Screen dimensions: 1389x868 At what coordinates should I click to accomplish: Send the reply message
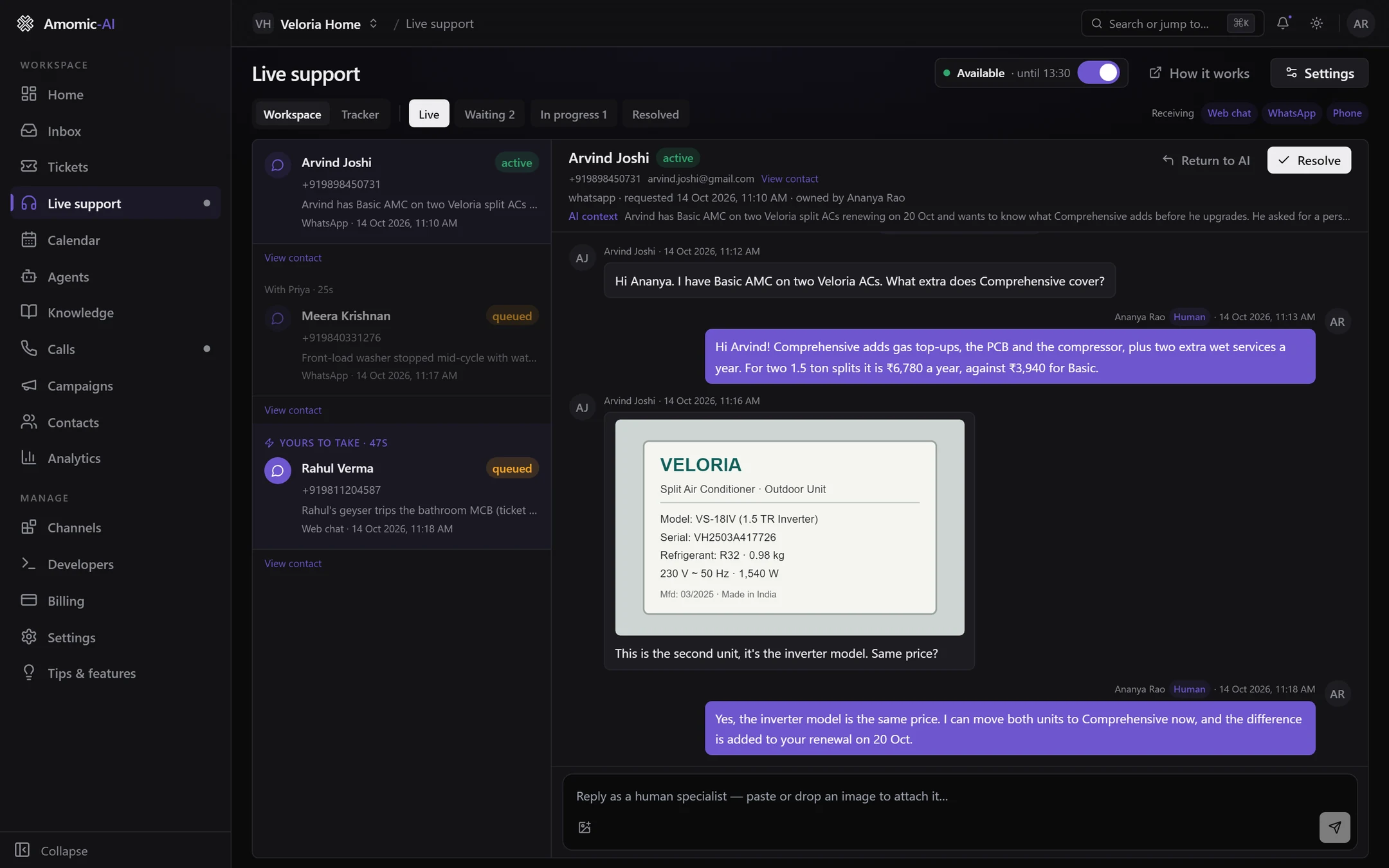[x=1334, y=827]
